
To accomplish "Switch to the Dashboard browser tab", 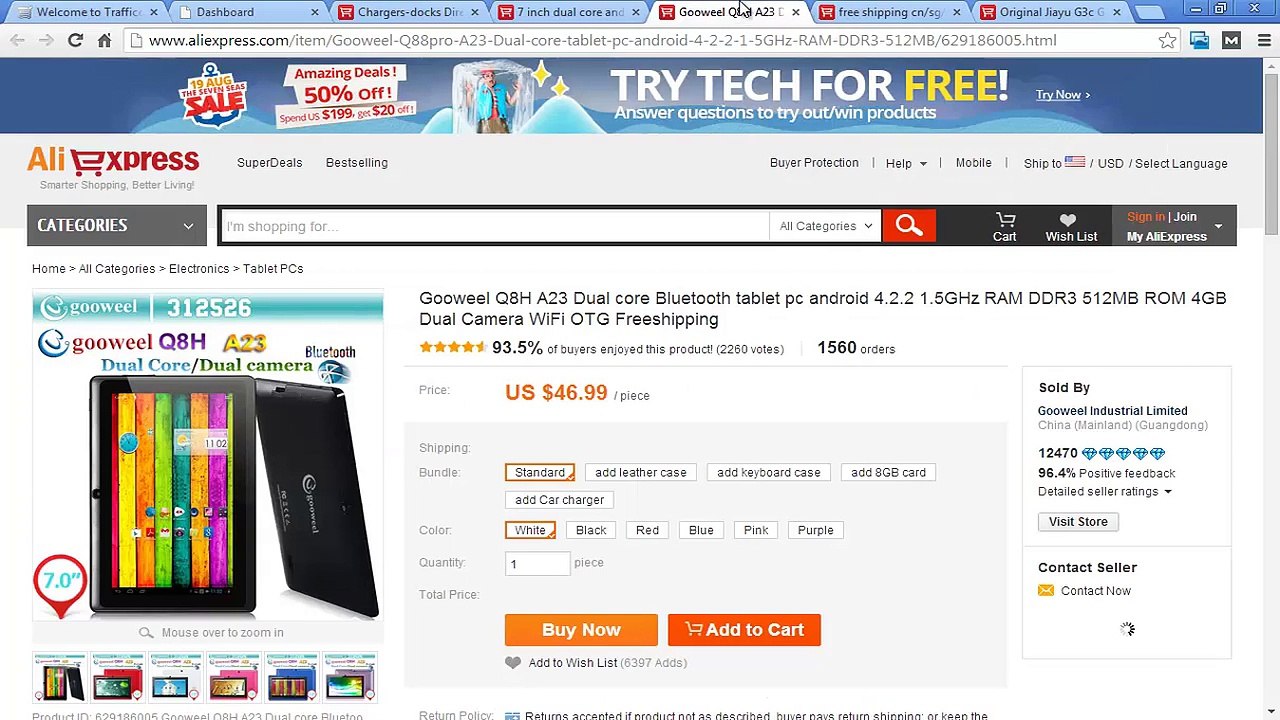I will click(245, 12).
